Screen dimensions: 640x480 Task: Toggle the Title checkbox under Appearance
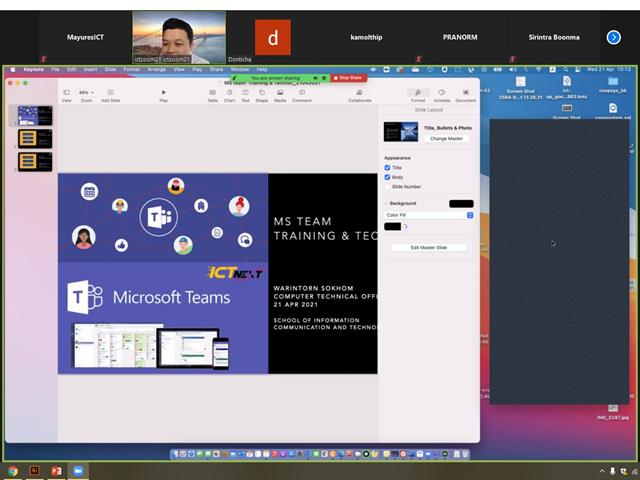387,167
